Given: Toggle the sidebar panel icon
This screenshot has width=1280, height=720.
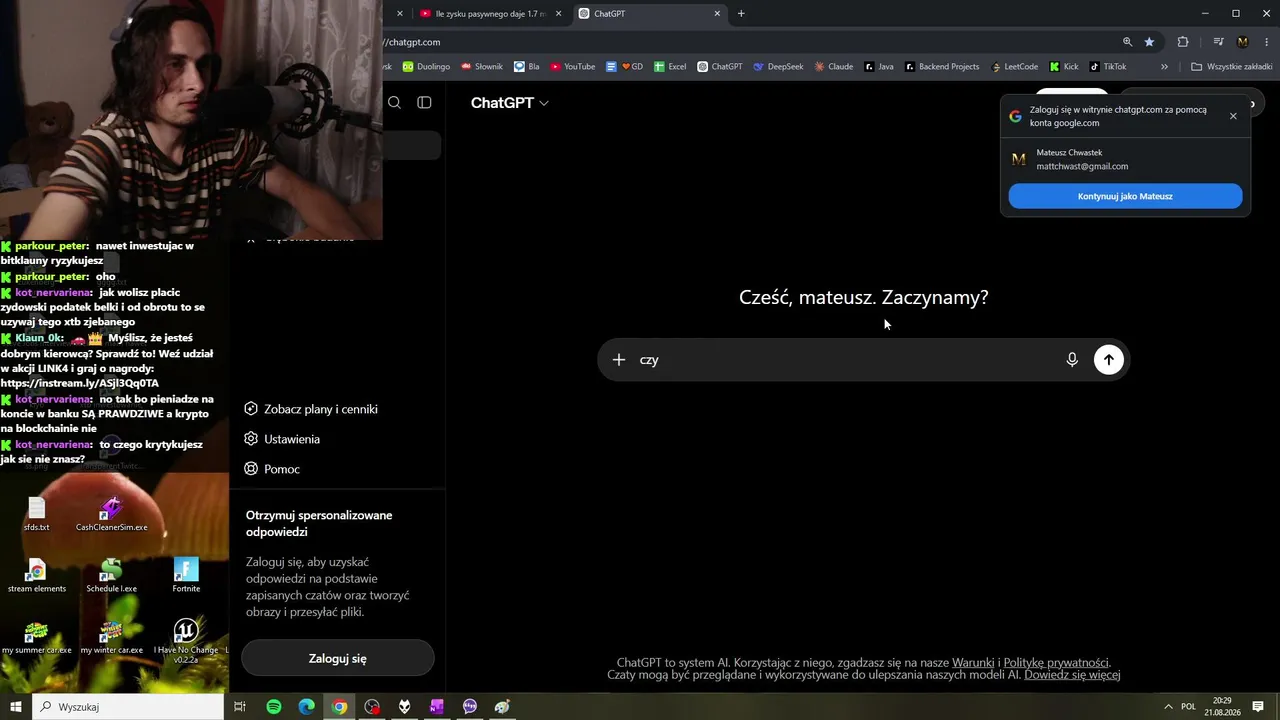Looking at the screenshot, I should pyautogui.click(x=425, y=103).
